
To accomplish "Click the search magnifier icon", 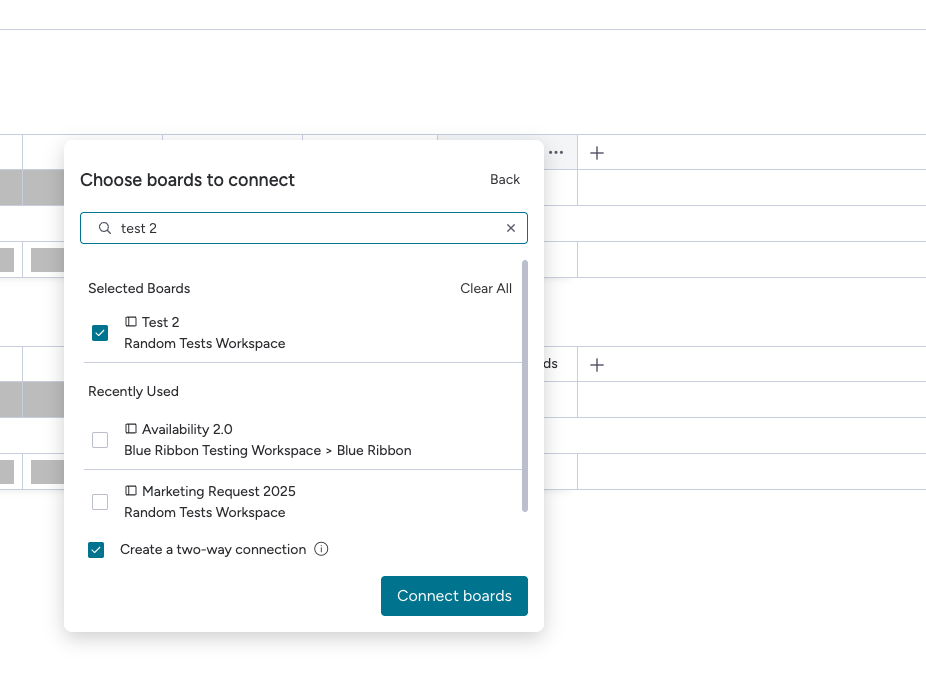I will coord(105,228).
